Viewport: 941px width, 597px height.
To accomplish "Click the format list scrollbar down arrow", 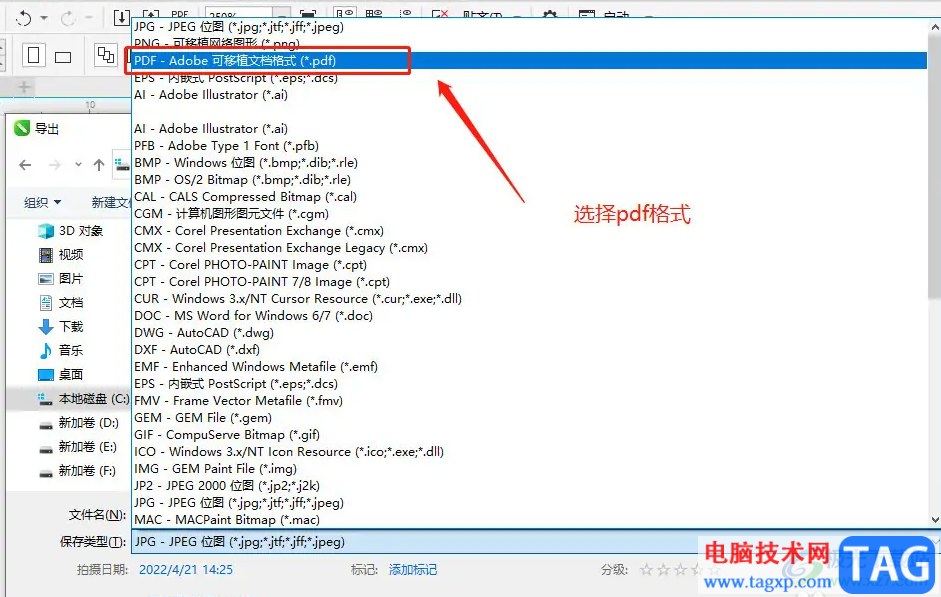I will tap(934, 520).
